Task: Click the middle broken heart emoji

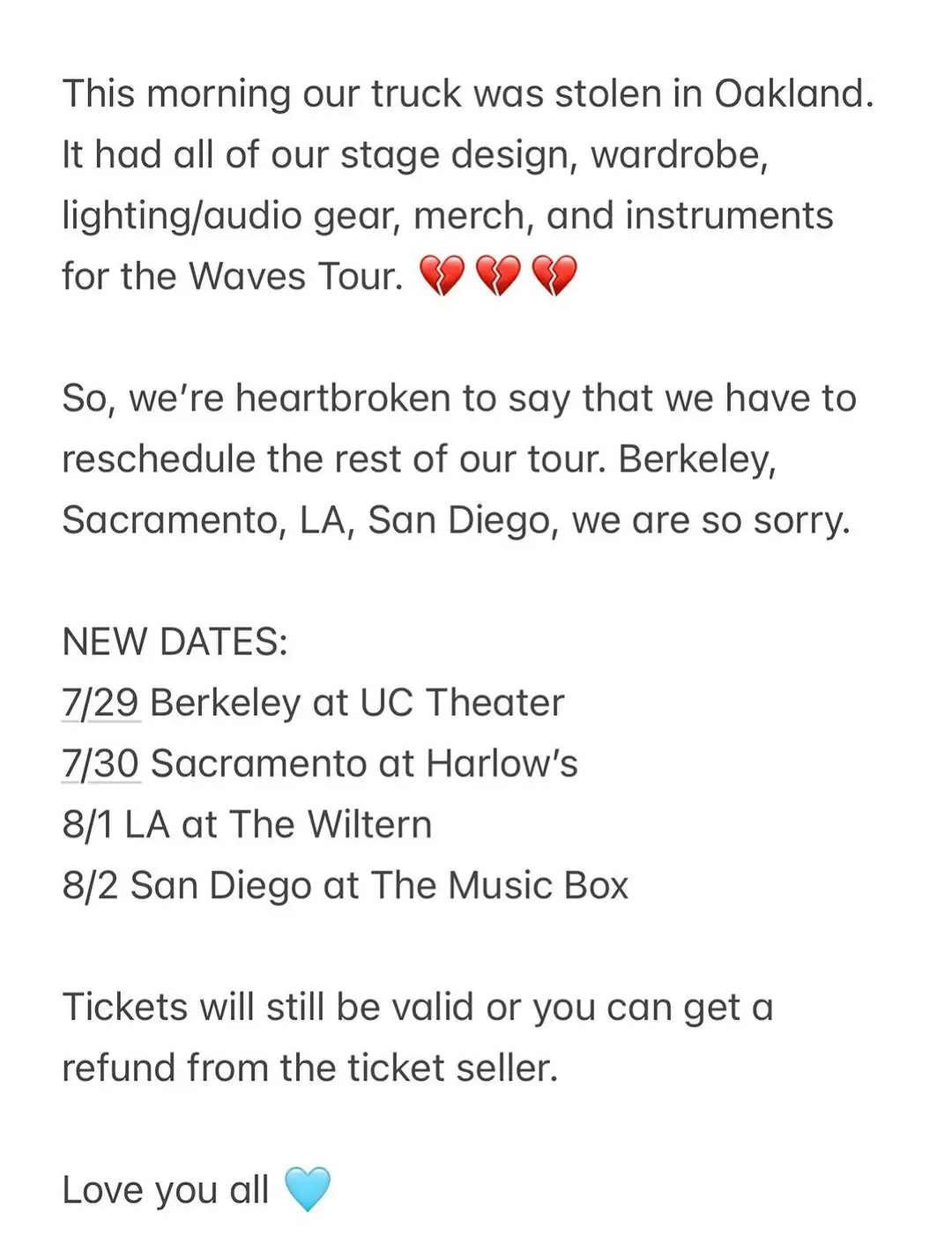Action: click(498, 276)
